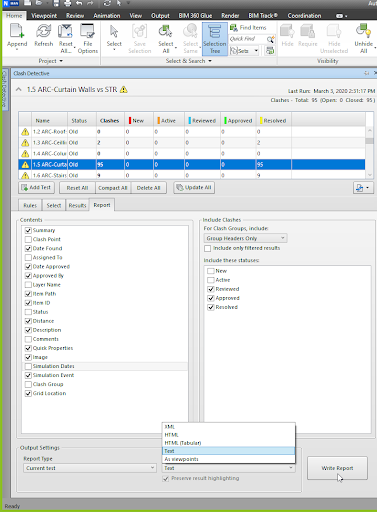Viewport: 377px width, 512px height.
Task: Click the Refresh icon
Action: point(44,31)
